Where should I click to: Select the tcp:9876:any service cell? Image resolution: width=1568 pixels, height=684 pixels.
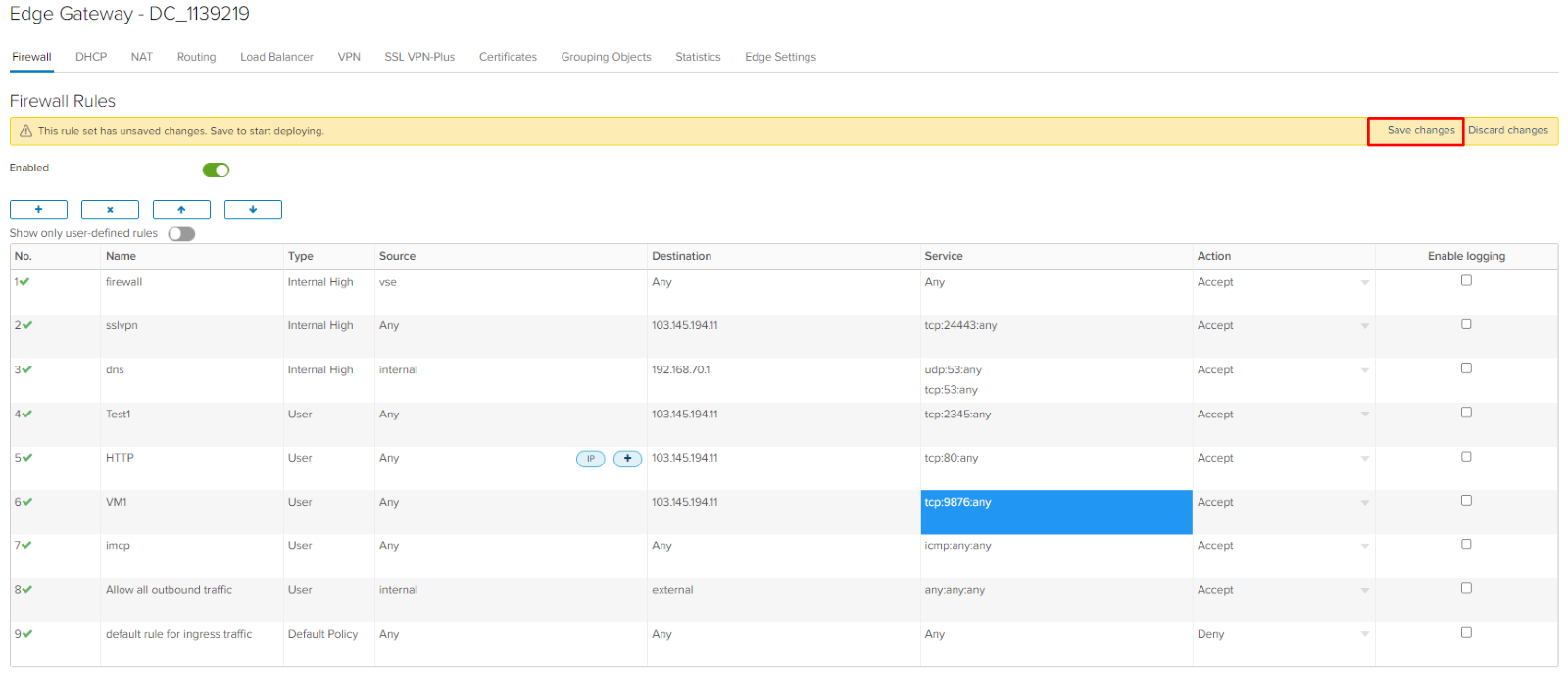point(1056,512)
